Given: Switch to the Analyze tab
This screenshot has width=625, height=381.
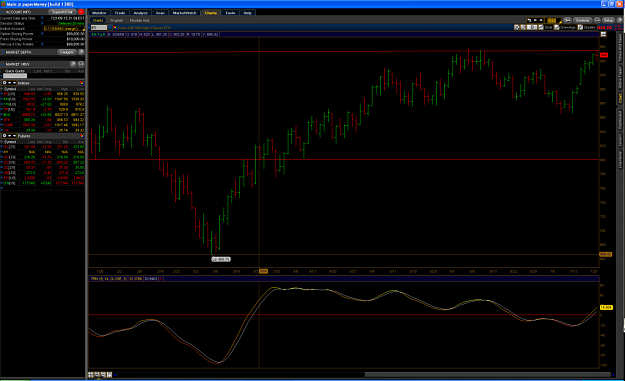Looking at the screenshot, I should [140, 13].
